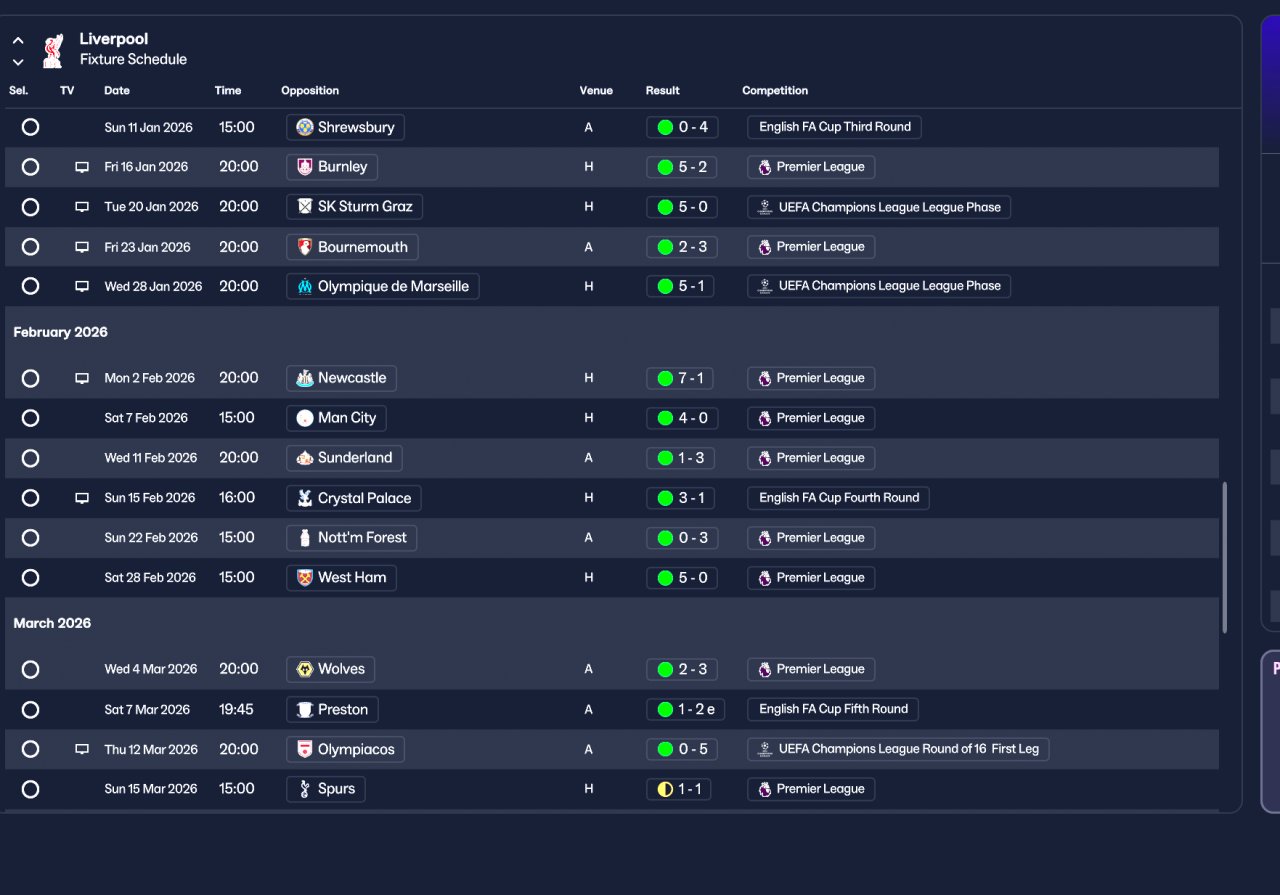Click TV icon for Burnley match
Screen dimensions: 1280x895
coord(82,167)
